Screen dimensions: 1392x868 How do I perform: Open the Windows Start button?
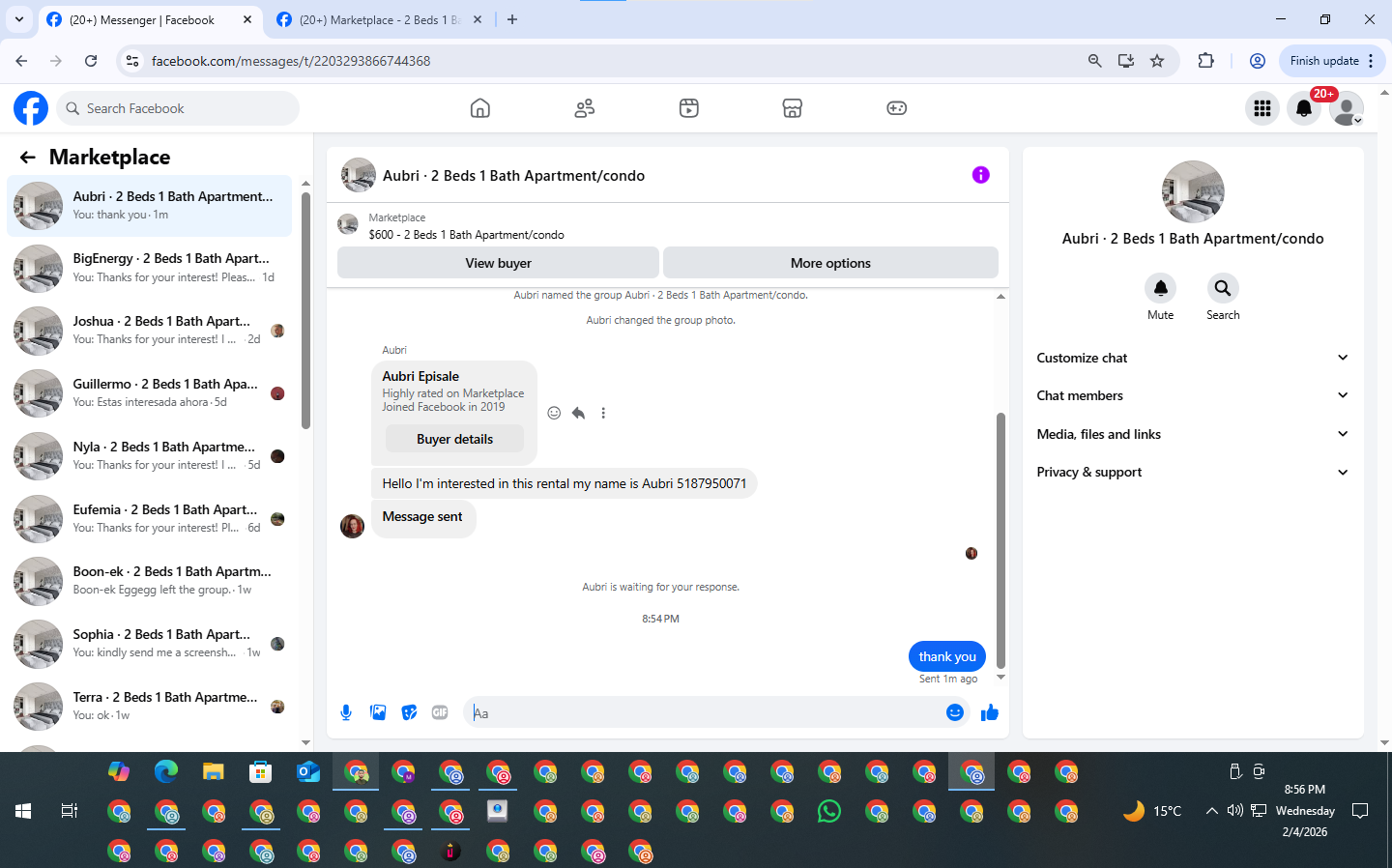click(x=23, y=811)
